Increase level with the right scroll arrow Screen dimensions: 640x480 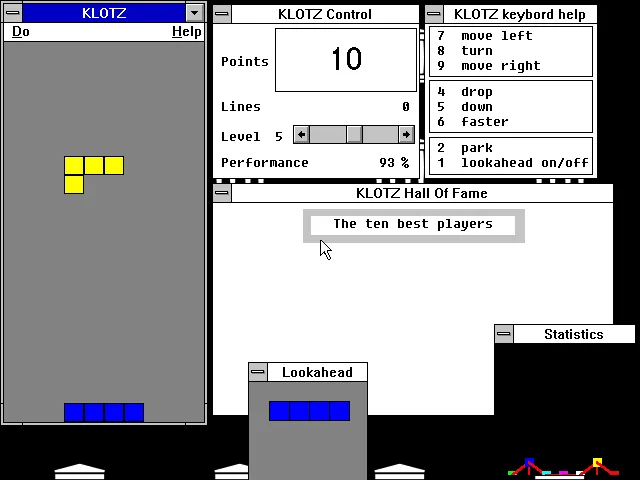coord(406,135)
